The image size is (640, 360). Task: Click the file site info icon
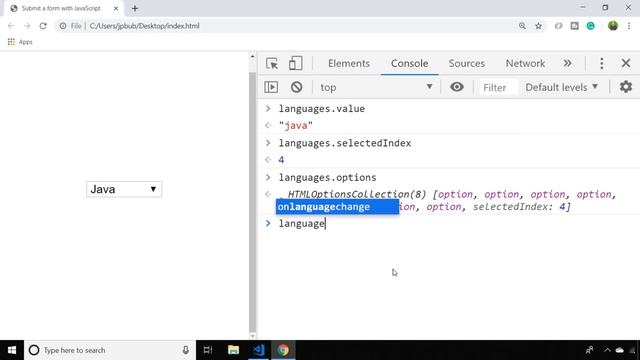pos(62,26)
